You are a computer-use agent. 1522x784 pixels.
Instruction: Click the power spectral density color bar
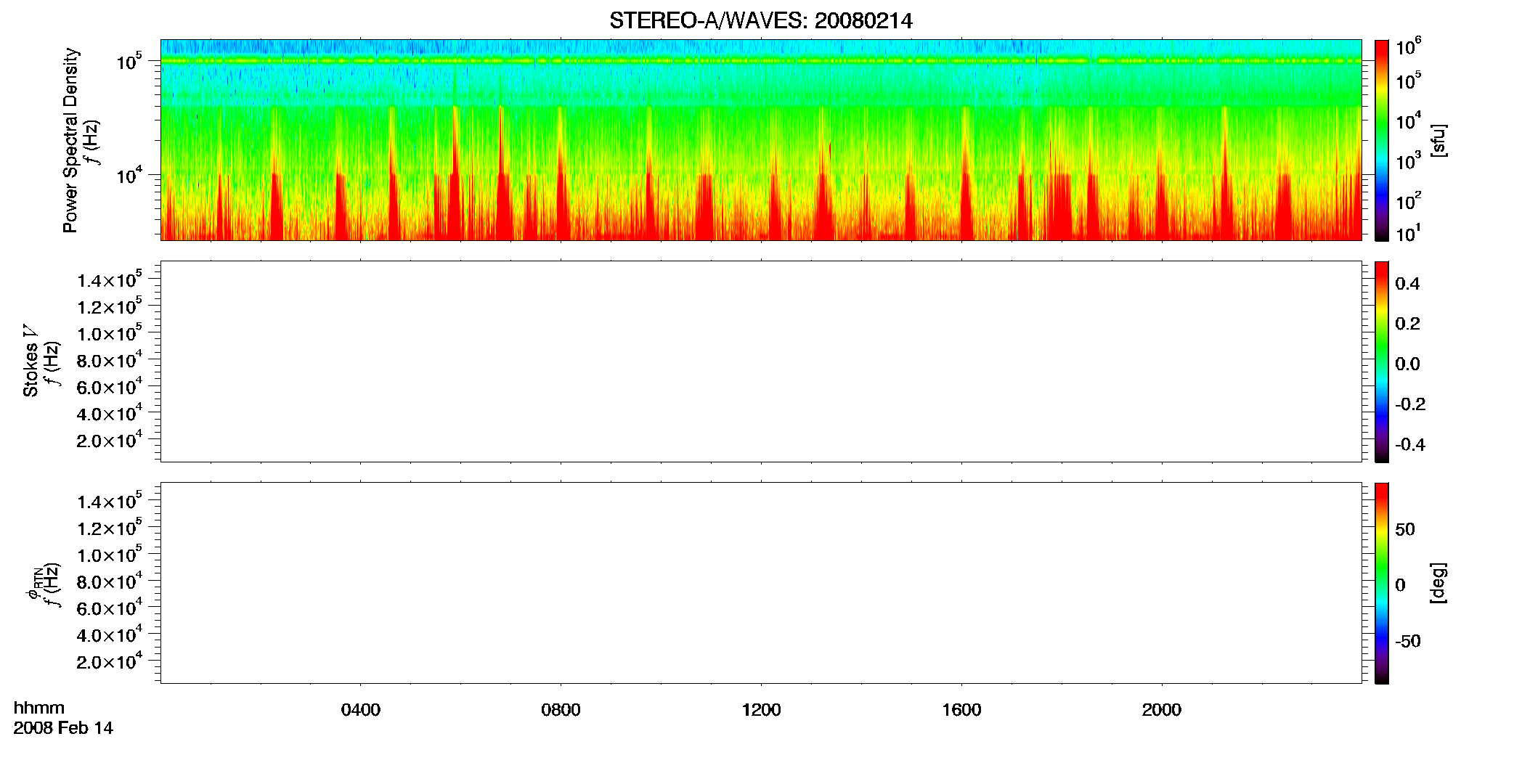coord(1382,140)
